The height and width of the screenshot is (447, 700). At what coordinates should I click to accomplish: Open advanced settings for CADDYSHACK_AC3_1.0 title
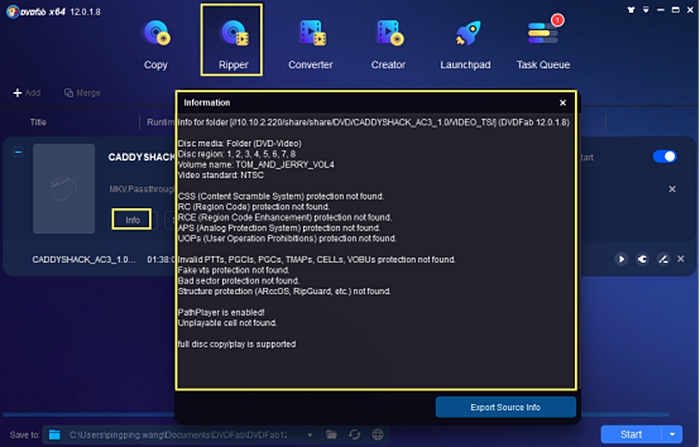642,259
